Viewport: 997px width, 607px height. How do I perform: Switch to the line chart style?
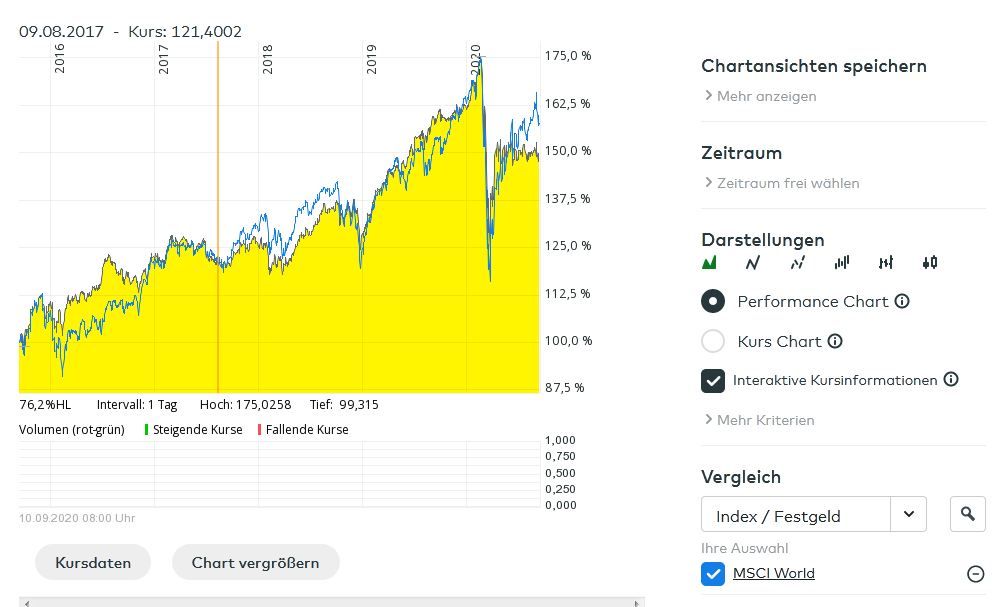click(752, 262)
